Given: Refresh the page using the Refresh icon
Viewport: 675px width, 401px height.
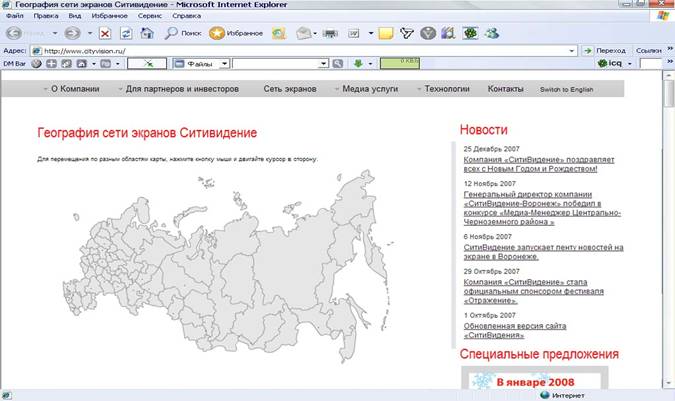Looking at the screenshot, I should coord(126,33).
